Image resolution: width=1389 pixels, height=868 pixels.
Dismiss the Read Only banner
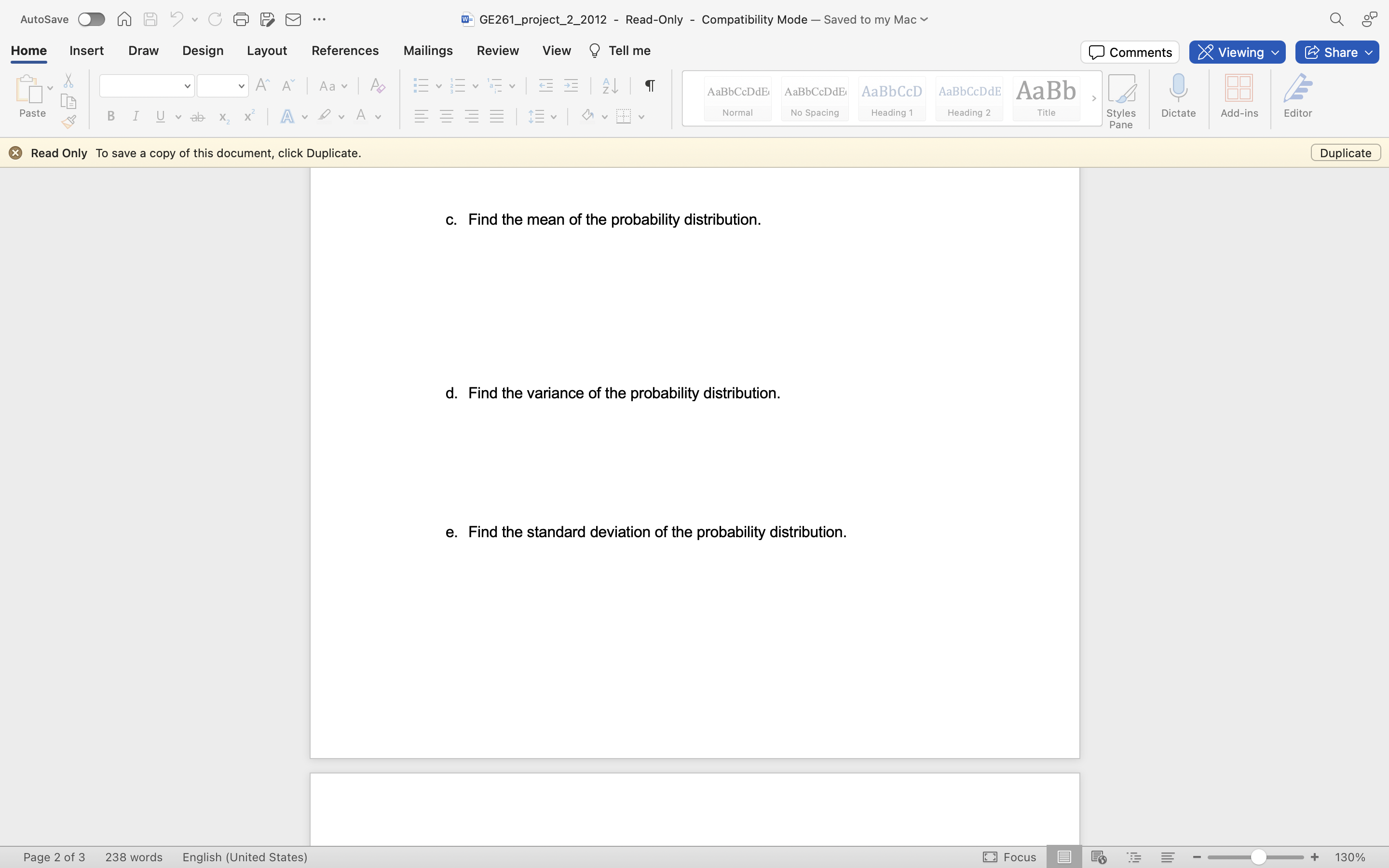pyautogui.click(x=15, y=153)
